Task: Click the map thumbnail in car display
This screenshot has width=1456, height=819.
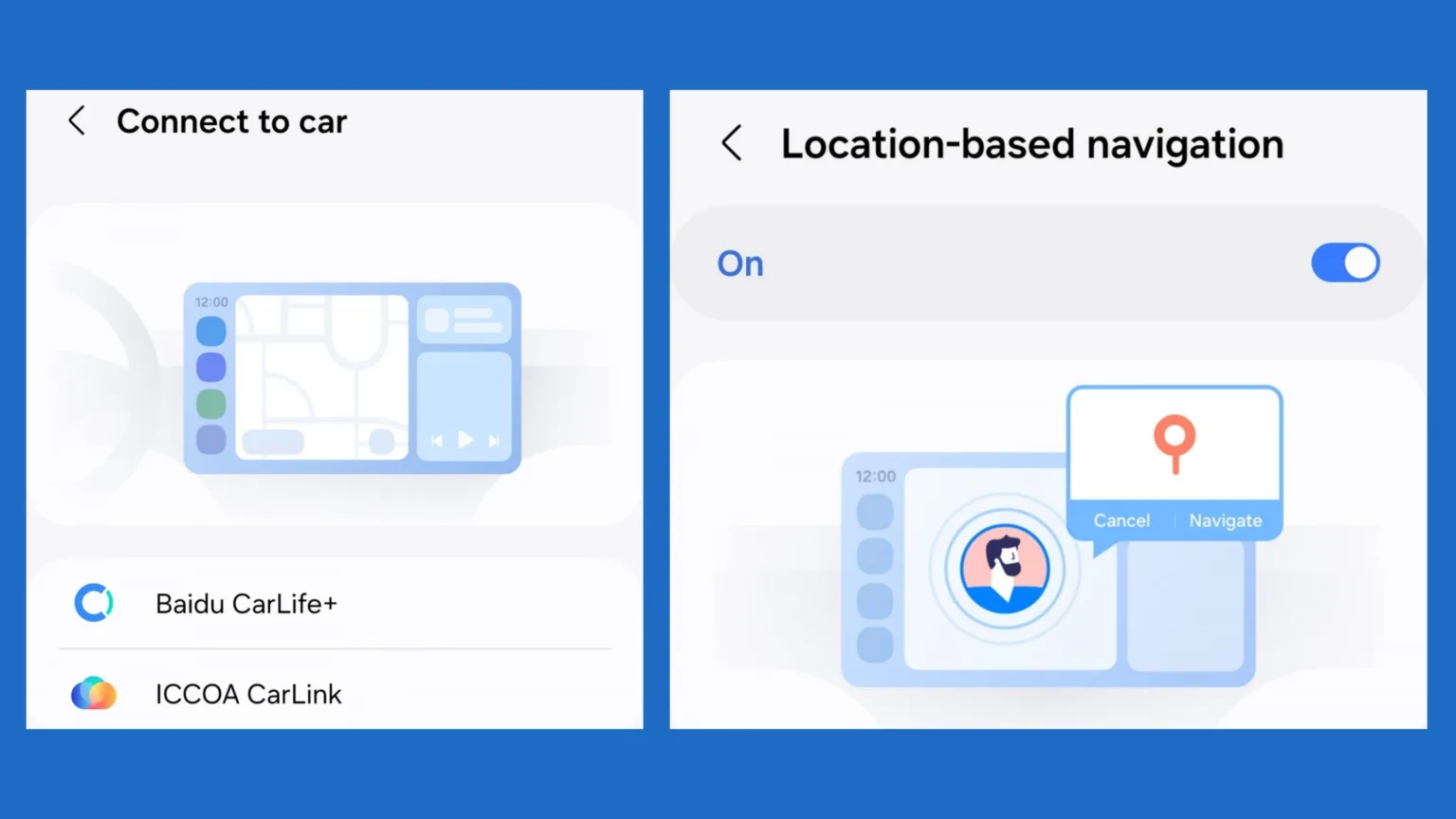Action: pos(321,376)
